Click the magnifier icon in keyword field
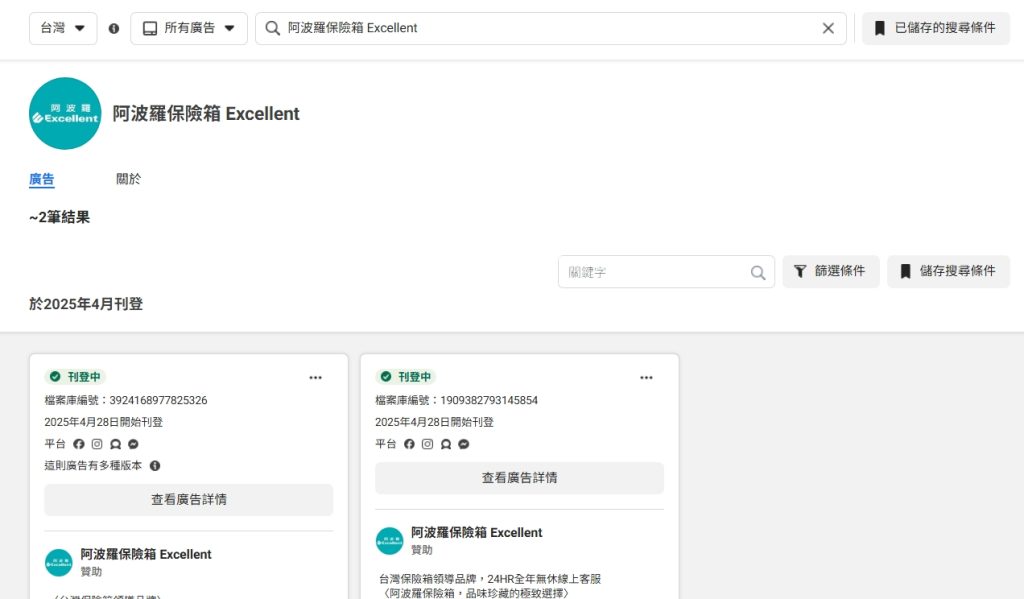 (758, 272)
